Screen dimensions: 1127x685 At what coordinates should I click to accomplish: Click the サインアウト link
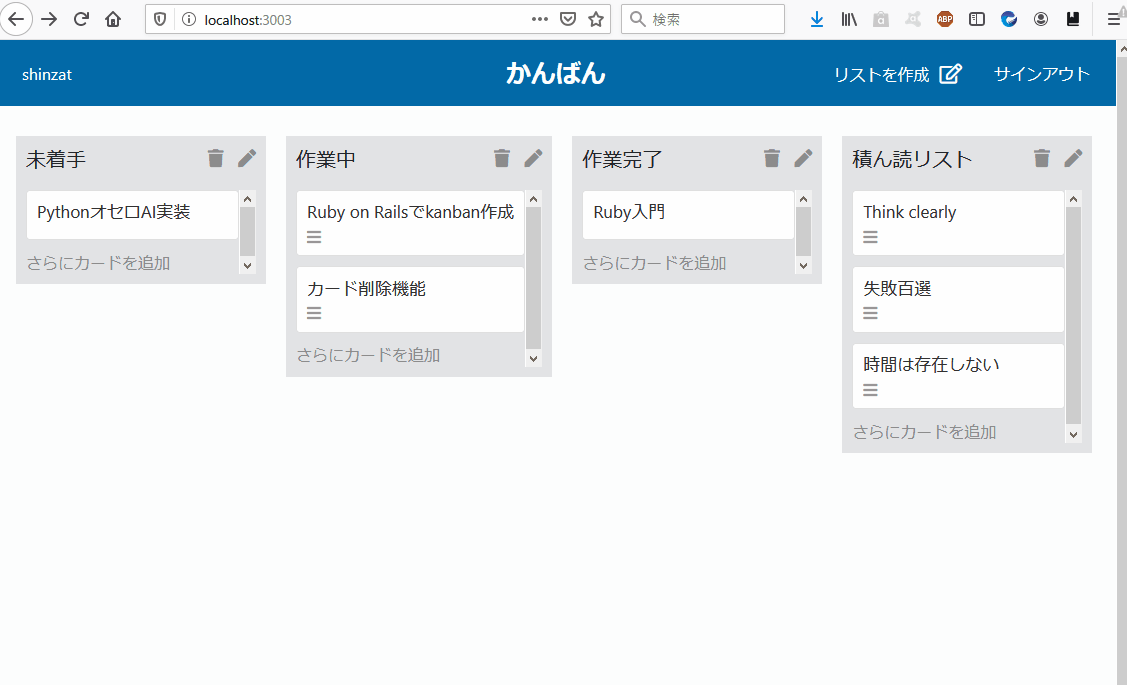point(1041,73)
